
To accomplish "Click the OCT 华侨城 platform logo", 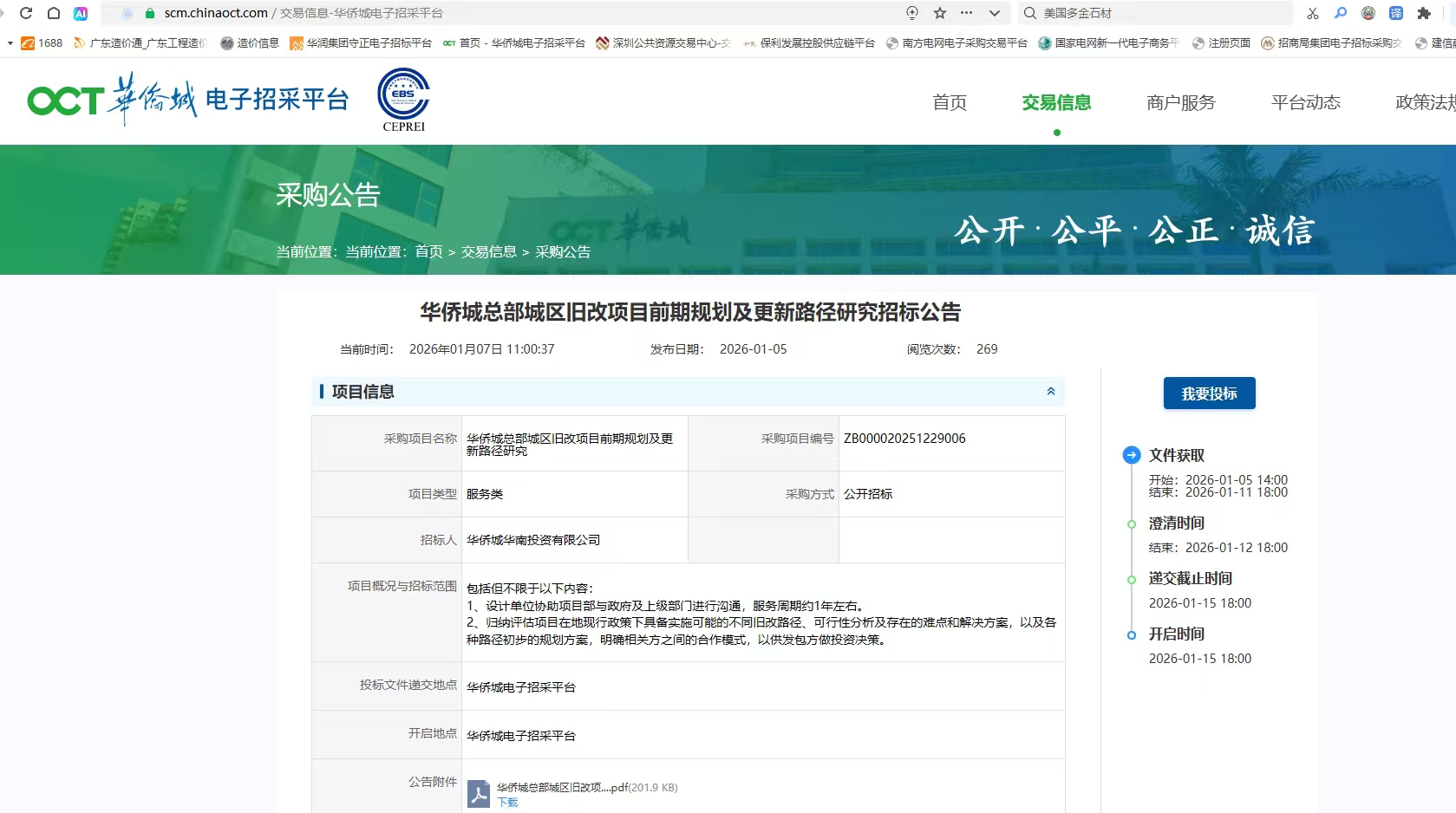I will coord(187,100).
